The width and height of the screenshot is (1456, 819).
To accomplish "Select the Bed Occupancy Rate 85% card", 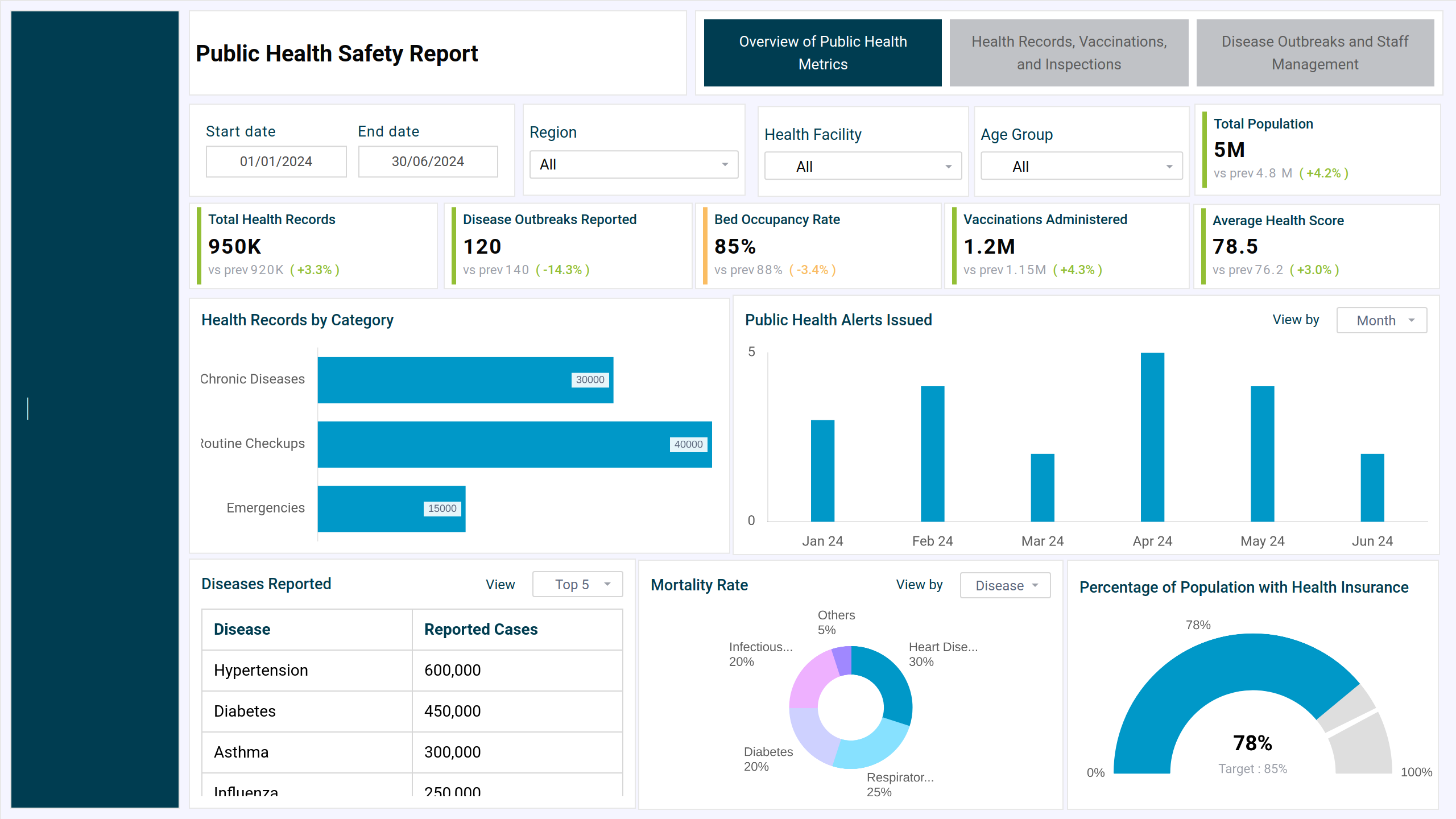I will pos(818,246).
